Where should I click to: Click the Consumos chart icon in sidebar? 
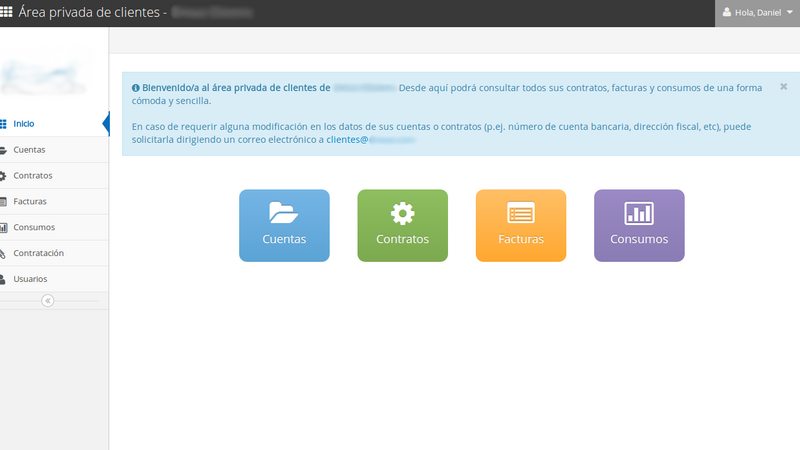[x=3, y=228]
